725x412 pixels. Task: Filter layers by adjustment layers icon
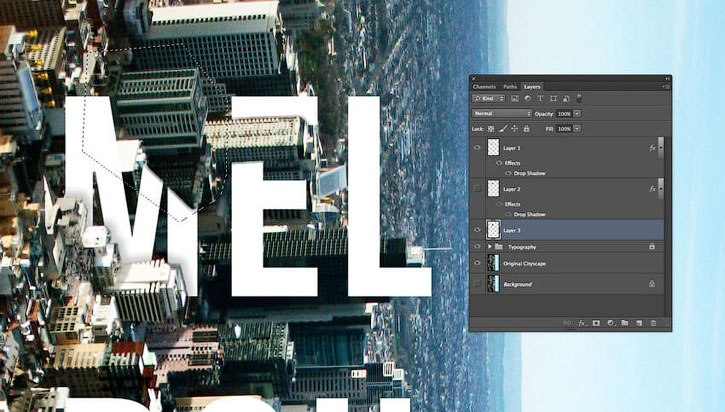click(527, 98)
